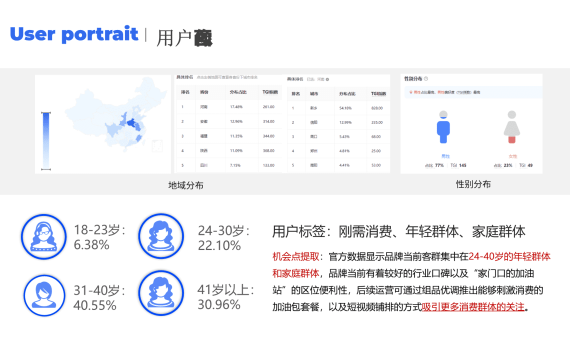The height and width of the screenshot is (360, 570).
Task: Click the red 机会点提取 label
Action: (296, 257)
